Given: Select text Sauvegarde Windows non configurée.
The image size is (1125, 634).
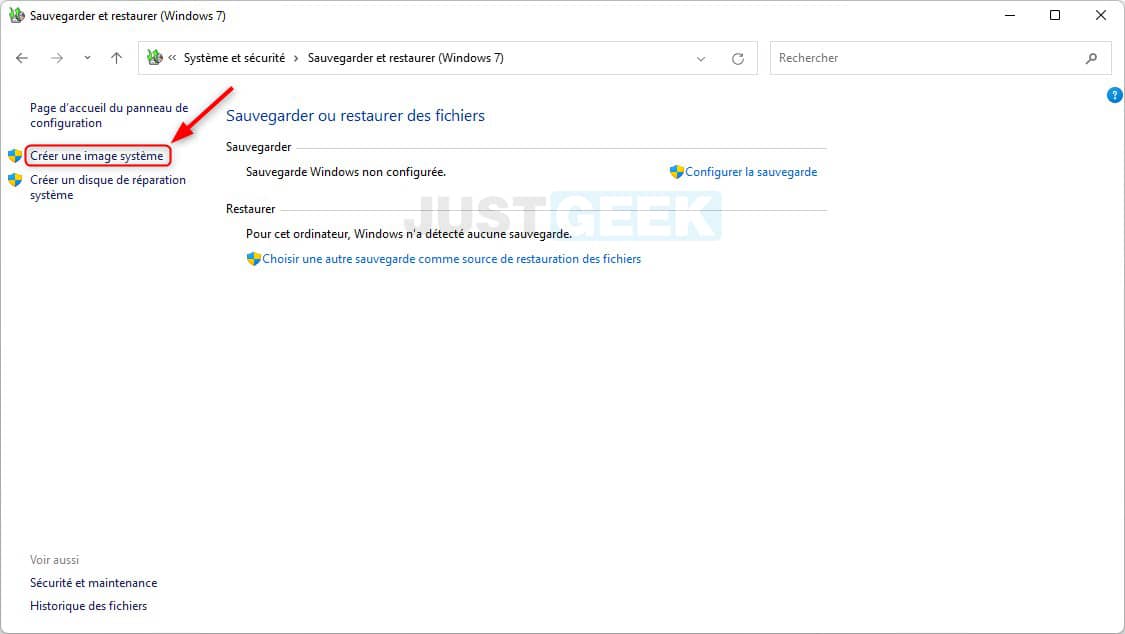Looking at the screenshot, I should 346,172.
